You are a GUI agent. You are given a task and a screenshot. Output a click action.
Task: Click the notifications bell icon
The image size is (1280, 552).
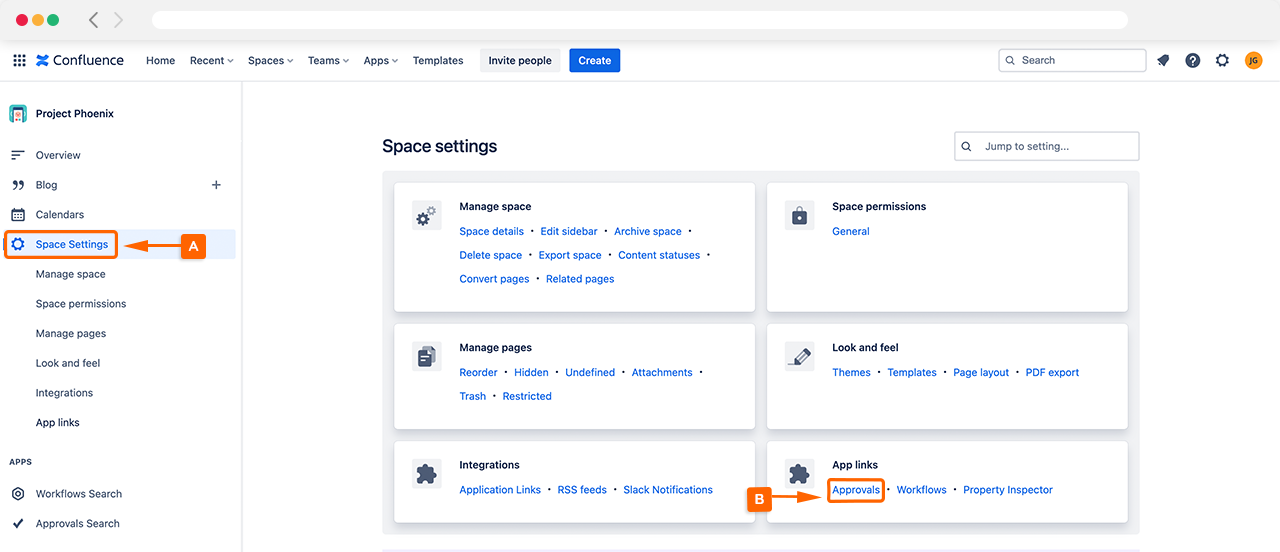(1163, 61)
